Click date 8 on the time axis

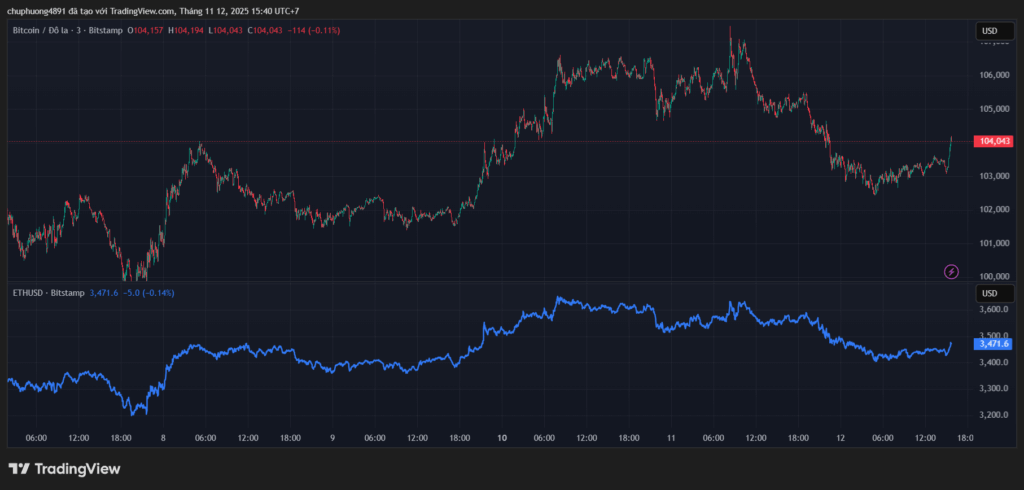click(x=163, y=438)
